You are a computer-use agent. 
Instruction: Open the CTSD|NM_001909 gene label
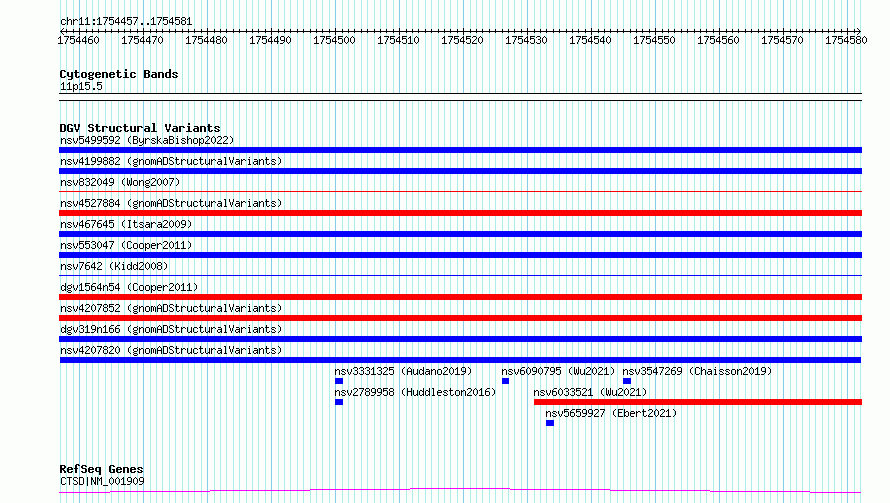tap(102, 481)
